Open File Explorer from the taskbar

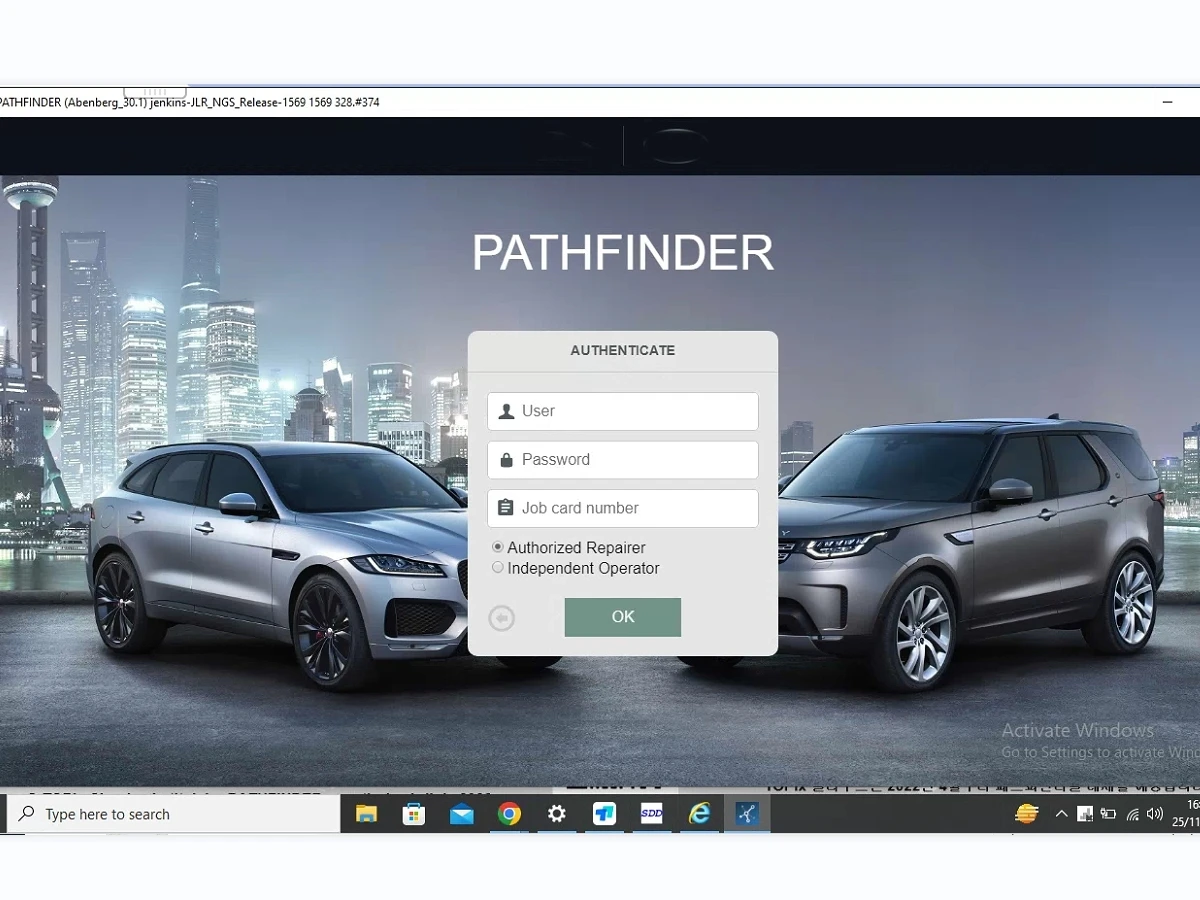pyautogui.click(x=366, y=814)
